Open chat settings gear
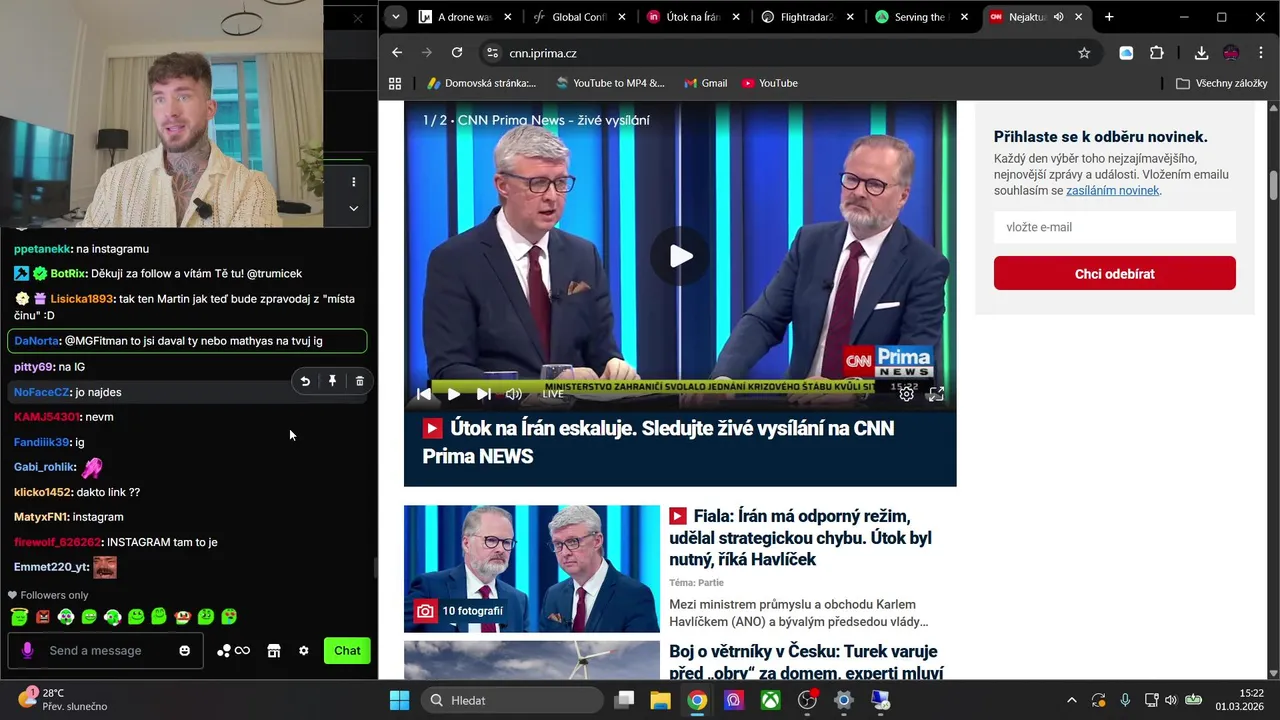Viewport: 1280px width, 720px height. click(304, 651)
